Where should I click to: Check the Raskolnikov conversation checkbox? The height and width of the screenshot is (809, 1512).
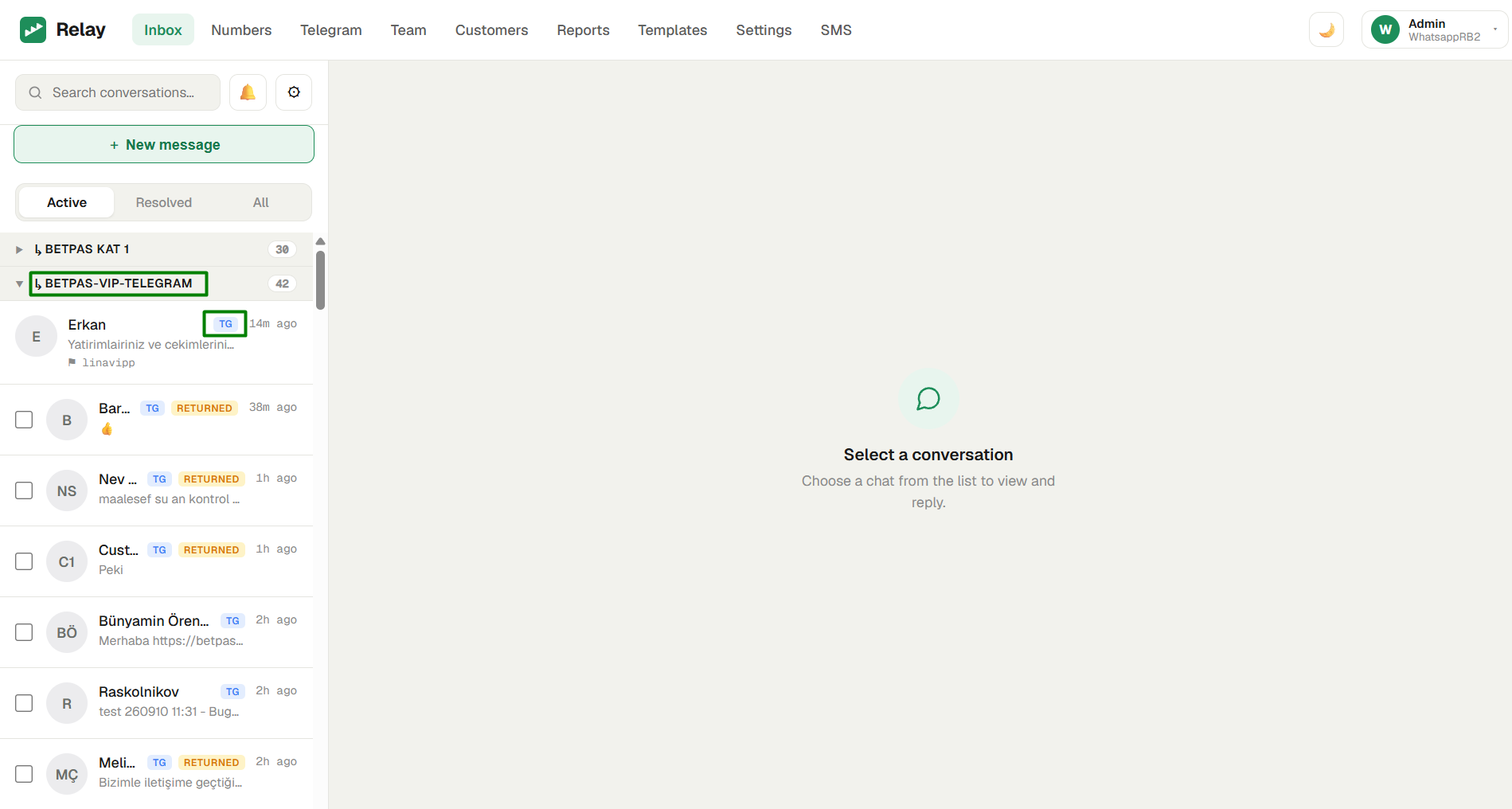[24, 703]
